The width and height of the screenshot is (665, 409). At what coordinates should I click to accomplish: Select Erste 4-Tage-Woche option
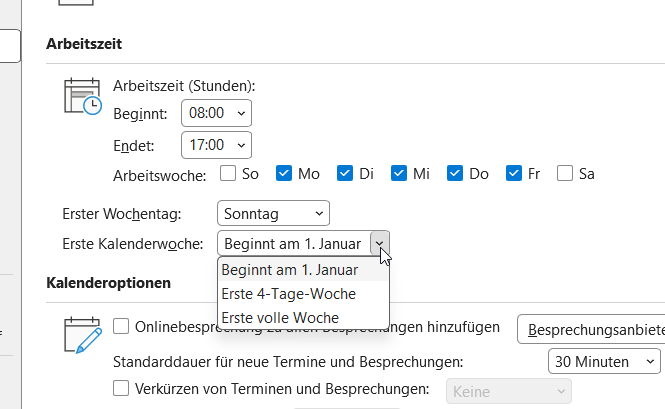coord(303,294)
